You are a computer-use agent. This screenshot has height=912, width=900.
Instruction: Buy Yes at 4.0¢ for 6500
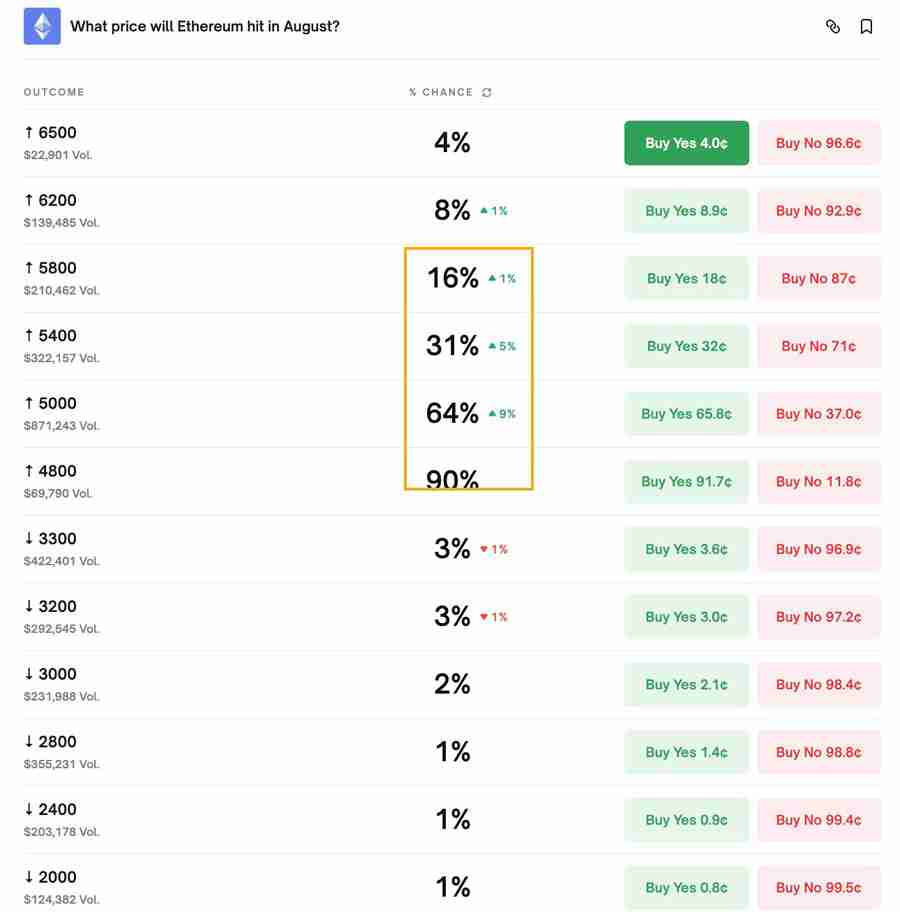click(x=686, y=143)
